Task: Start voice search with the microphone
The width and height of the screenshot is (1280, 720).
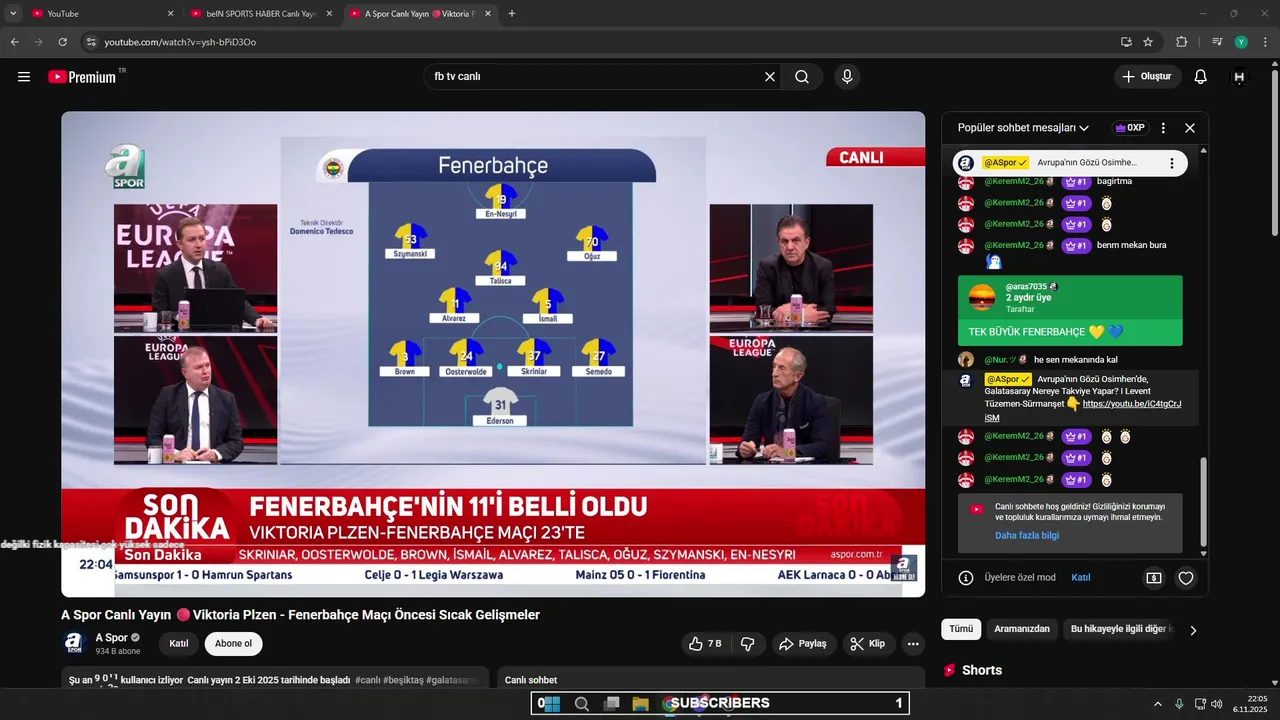Action: [847, 77]
